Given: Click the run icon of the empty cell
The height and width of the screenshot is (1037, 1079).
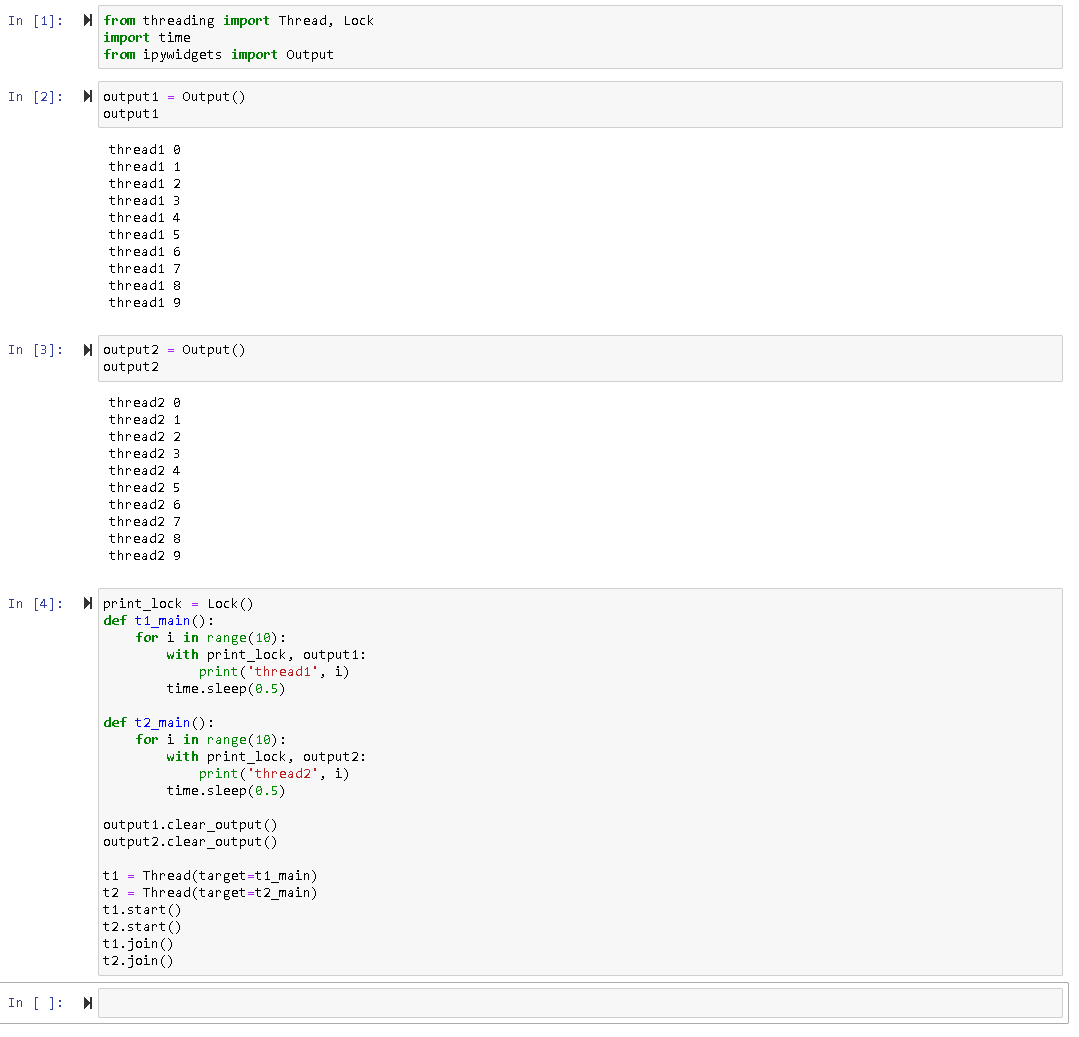Looking at the screenshot, I should pyautogui.click(x=88, y=1003).
